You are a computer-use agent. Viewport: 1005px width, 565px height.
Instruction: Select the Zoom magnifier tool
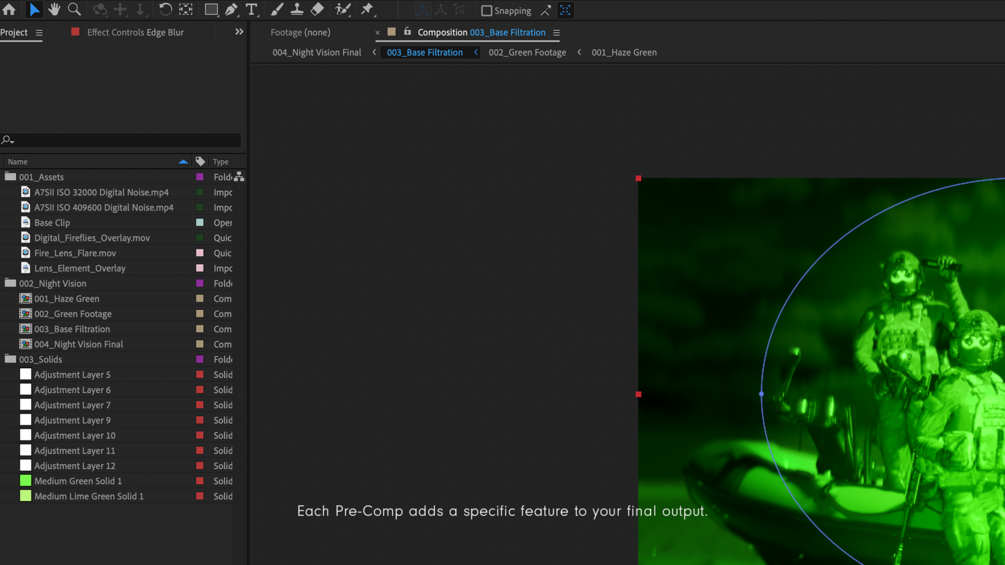[74, 10]
